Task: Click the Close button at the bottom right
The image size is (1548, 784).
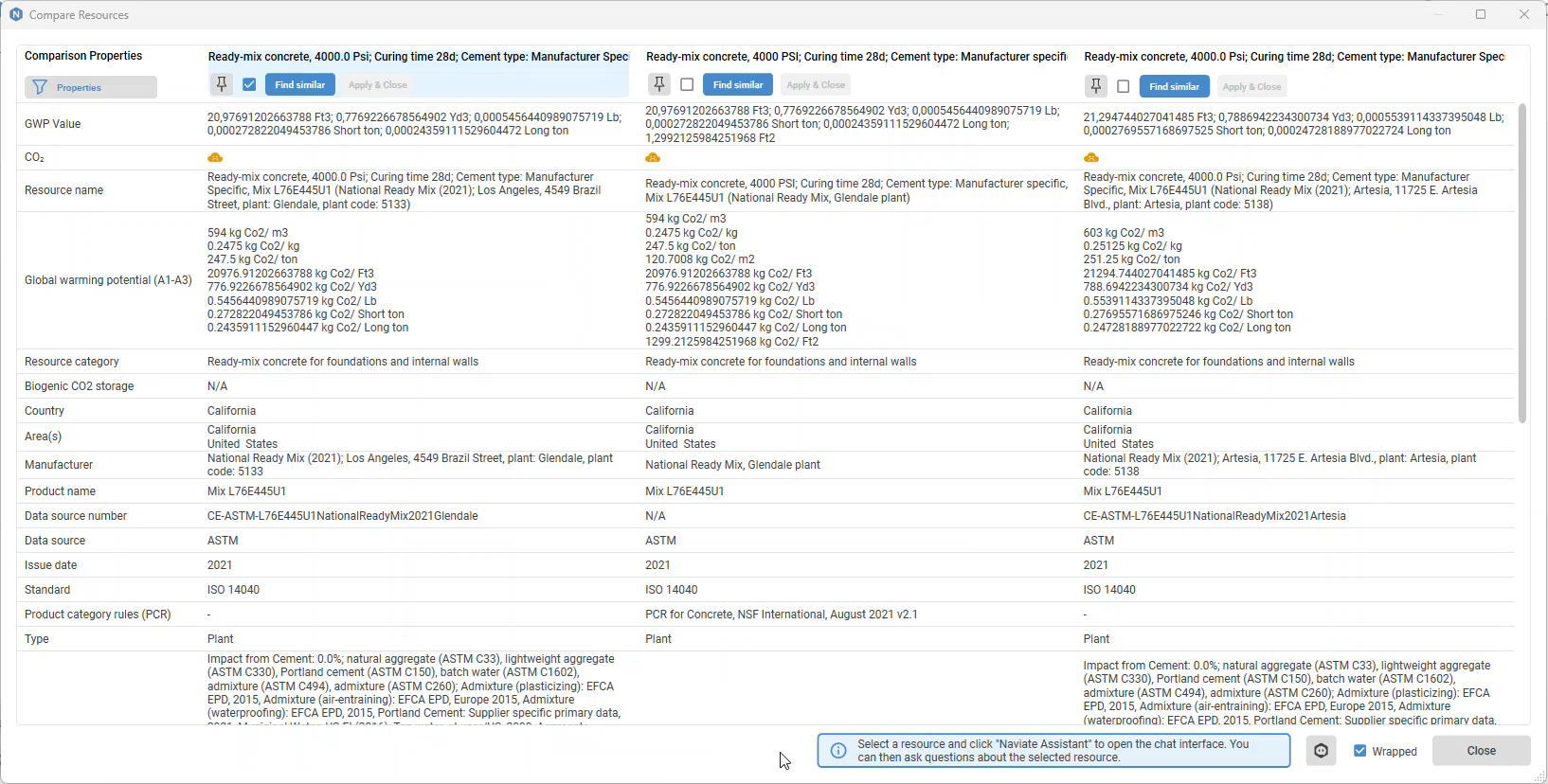Action: pos(1482,751)
